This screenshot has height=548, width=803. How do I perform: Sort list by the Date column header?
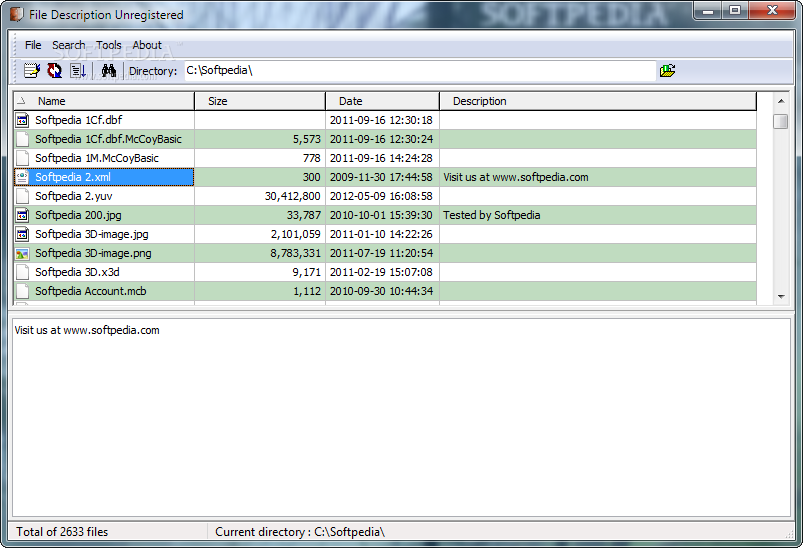(383, 101)
